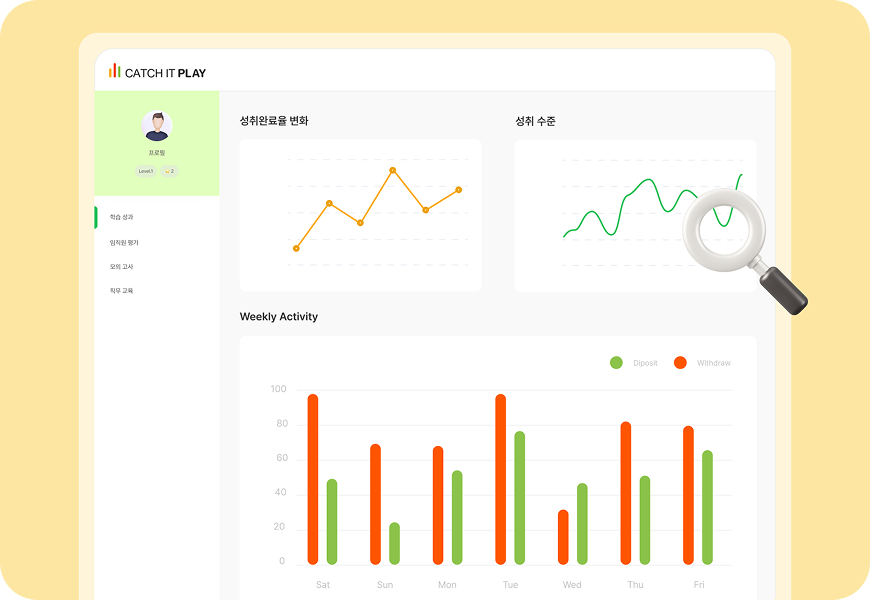Click the orange Withdraw bar for Wed
870x600 pixels.
click(563, 537)
